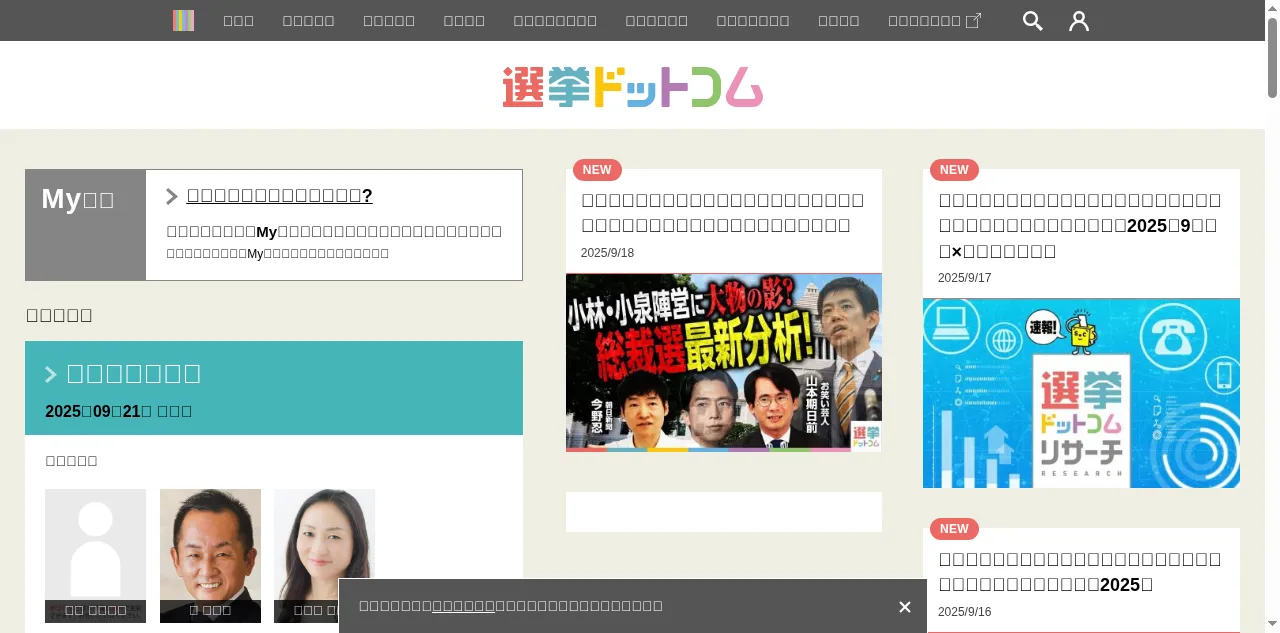Click the date text 2025/9/17

964,278
